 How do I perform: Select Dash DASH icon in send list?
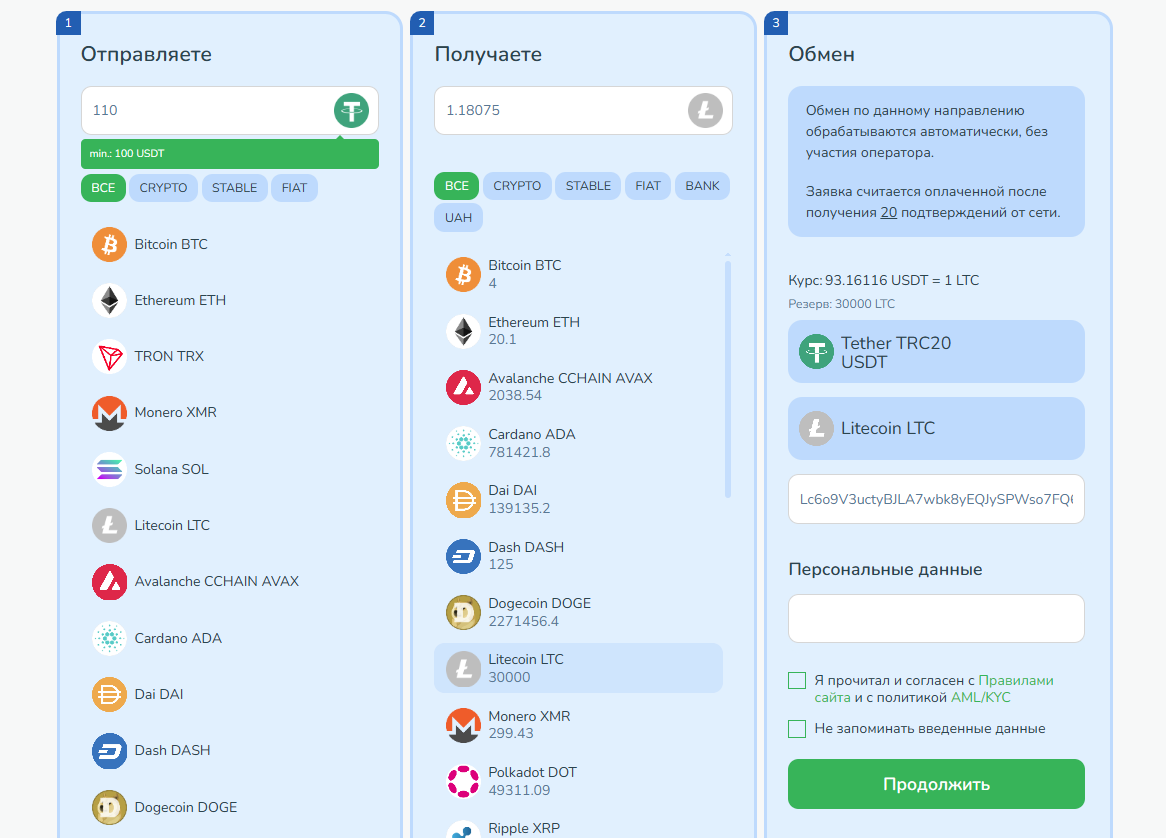tap(109, 751)
